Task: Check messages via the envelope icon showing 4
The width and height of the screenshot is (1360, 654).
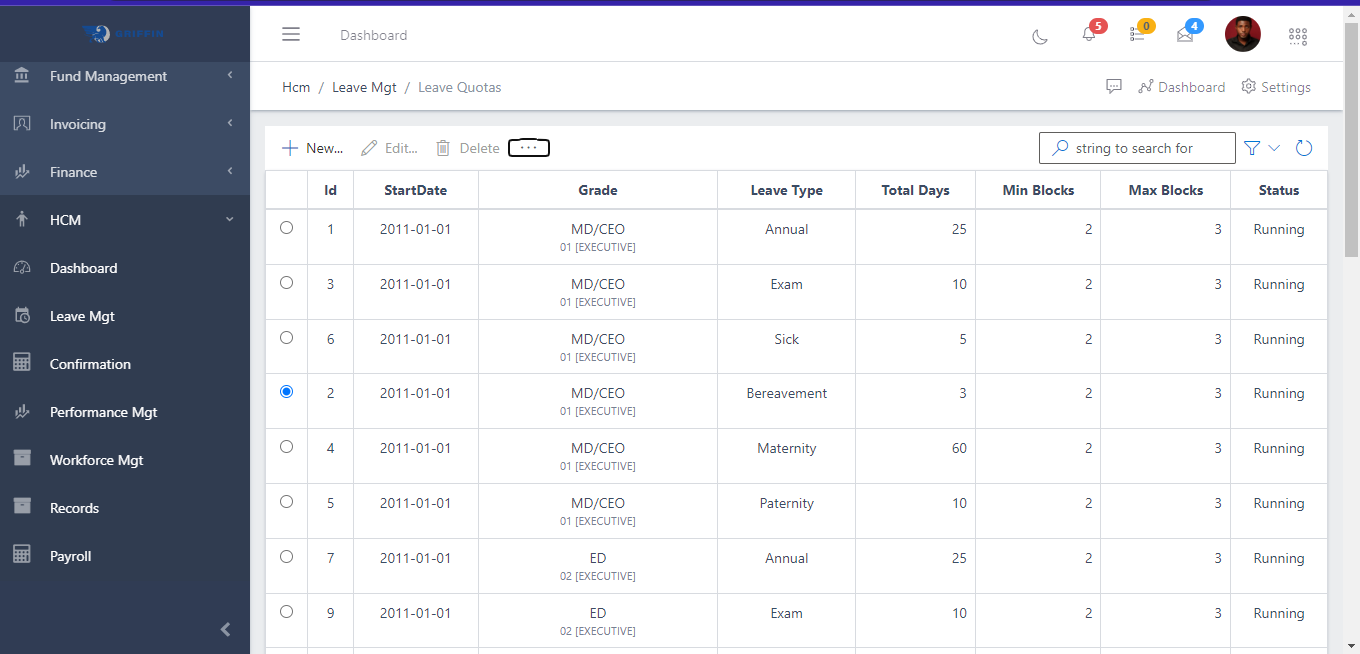Action: coord(1185,35)
